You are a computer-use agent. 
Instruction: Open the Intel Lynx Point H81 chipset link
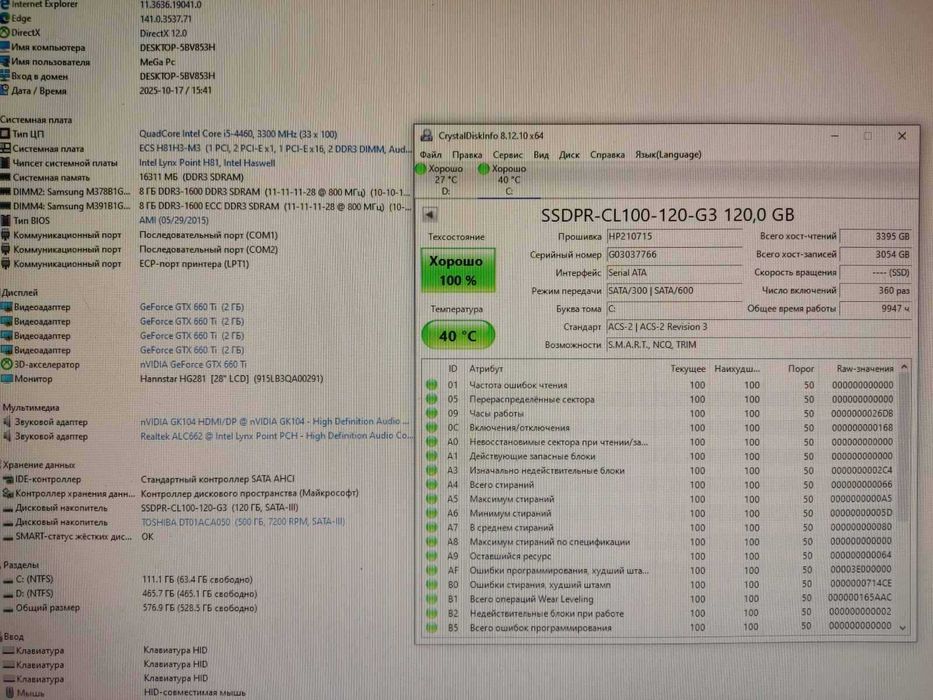tap(207, 163)
